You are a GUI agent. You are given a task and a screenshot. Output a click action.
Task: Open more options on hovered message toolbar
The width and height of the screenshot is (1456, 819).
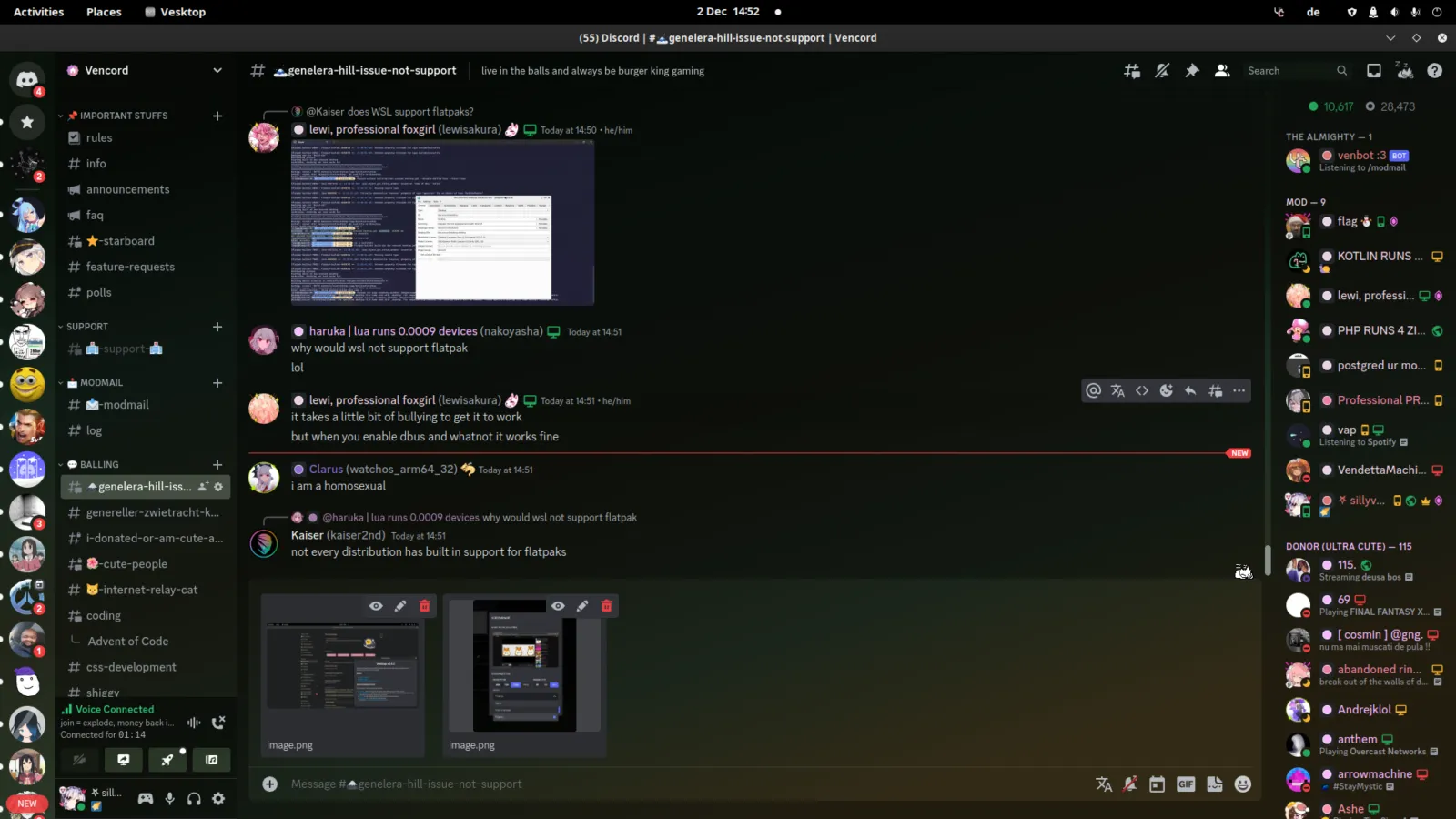pos(1239,391)
